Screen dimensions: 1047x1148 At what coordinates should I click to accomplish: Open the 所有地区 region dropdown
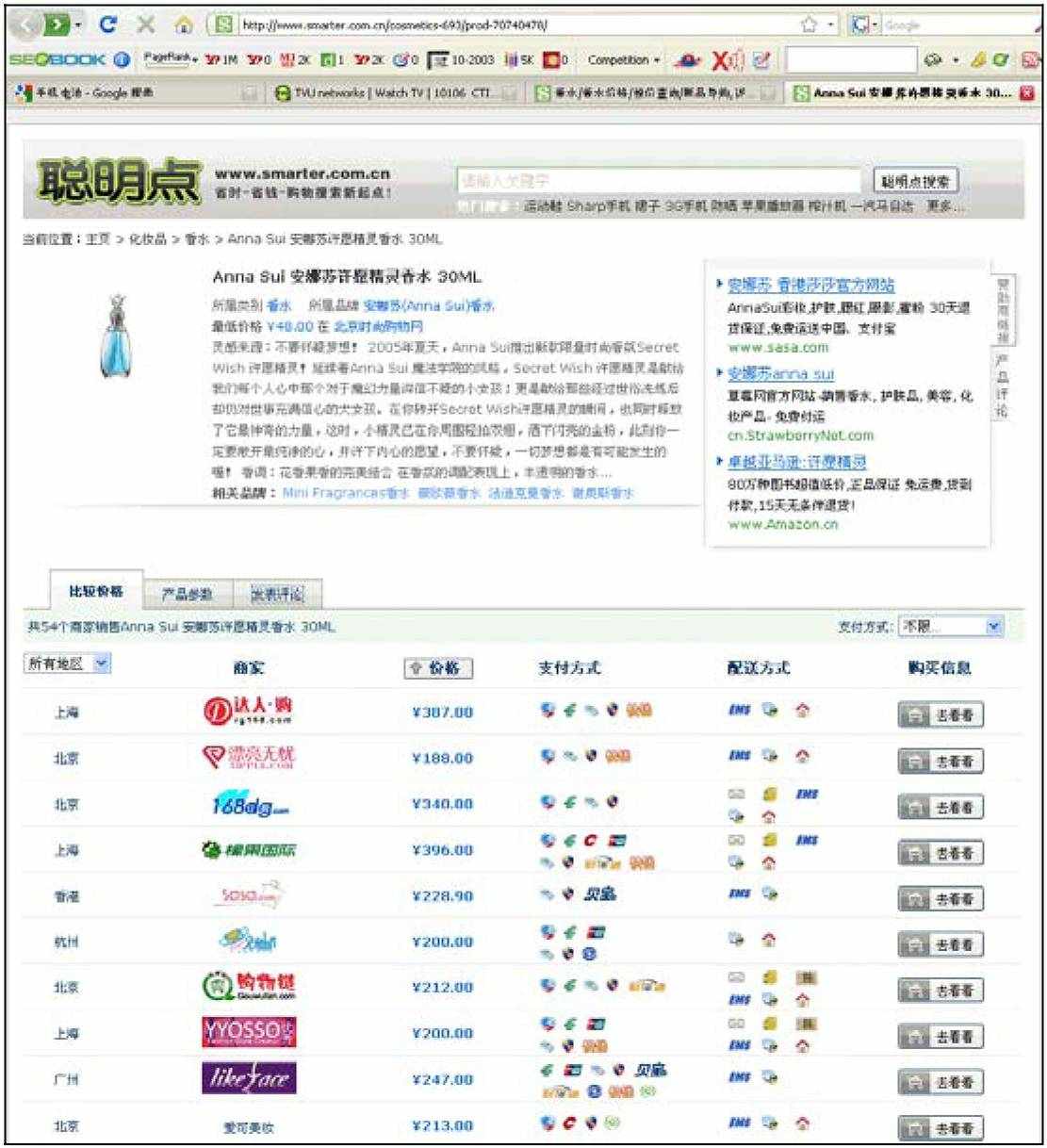67,664
